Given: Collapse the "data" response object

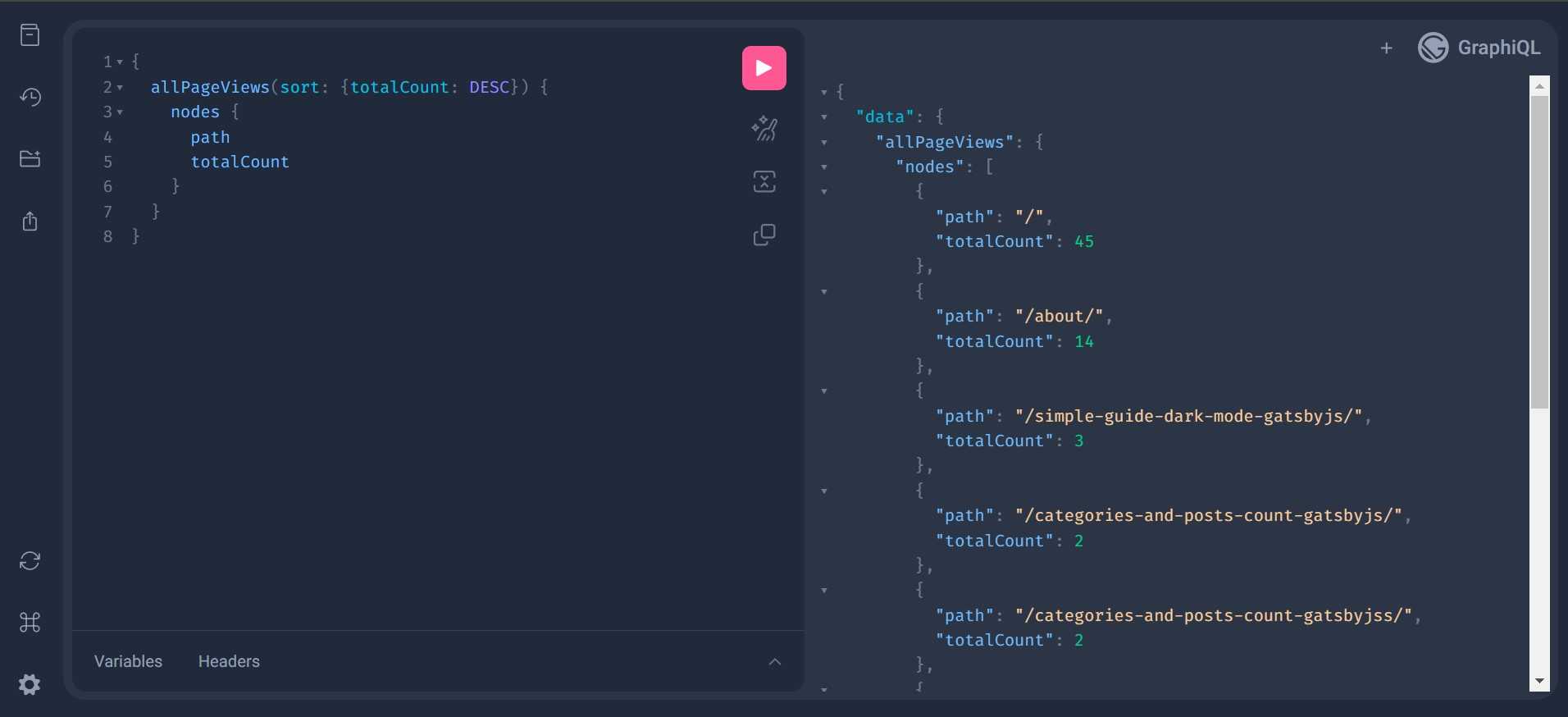Looking at the screenshot, I should 824,117.
